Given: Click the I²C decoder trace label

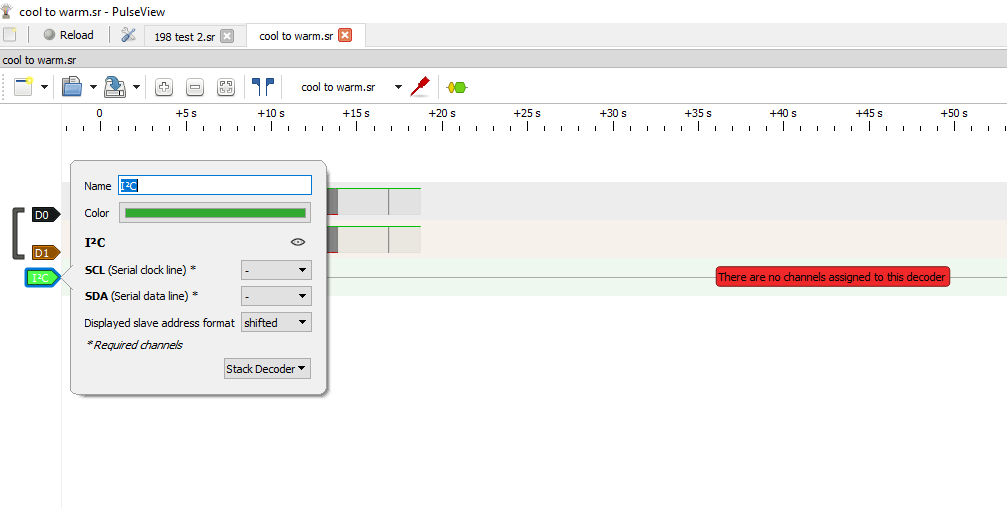Looking at the screenshot, I should coord(42,278).
